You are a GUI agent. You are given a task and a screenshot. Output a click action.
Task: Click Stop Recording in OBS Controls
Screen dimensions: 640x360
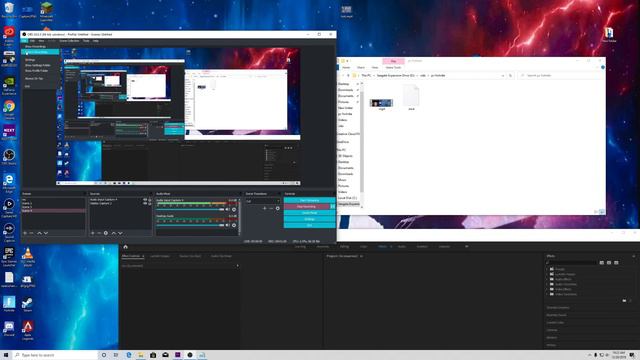(x=307, y=207)
